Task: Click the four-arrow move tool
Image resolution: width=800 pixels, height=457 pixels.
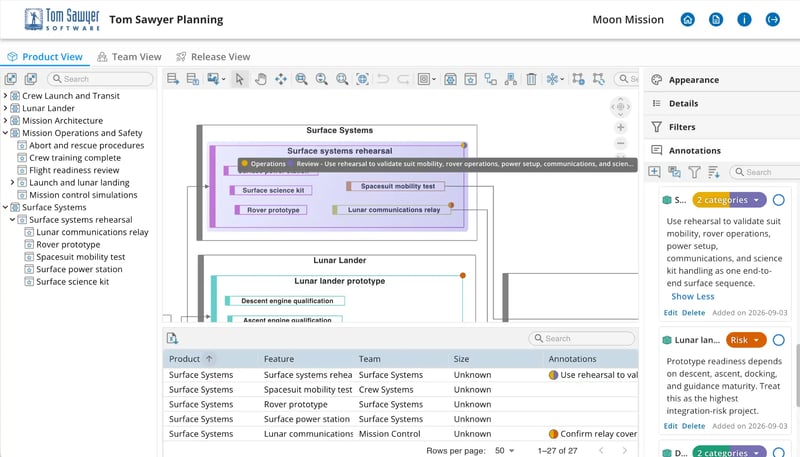Action: (281, 79)
